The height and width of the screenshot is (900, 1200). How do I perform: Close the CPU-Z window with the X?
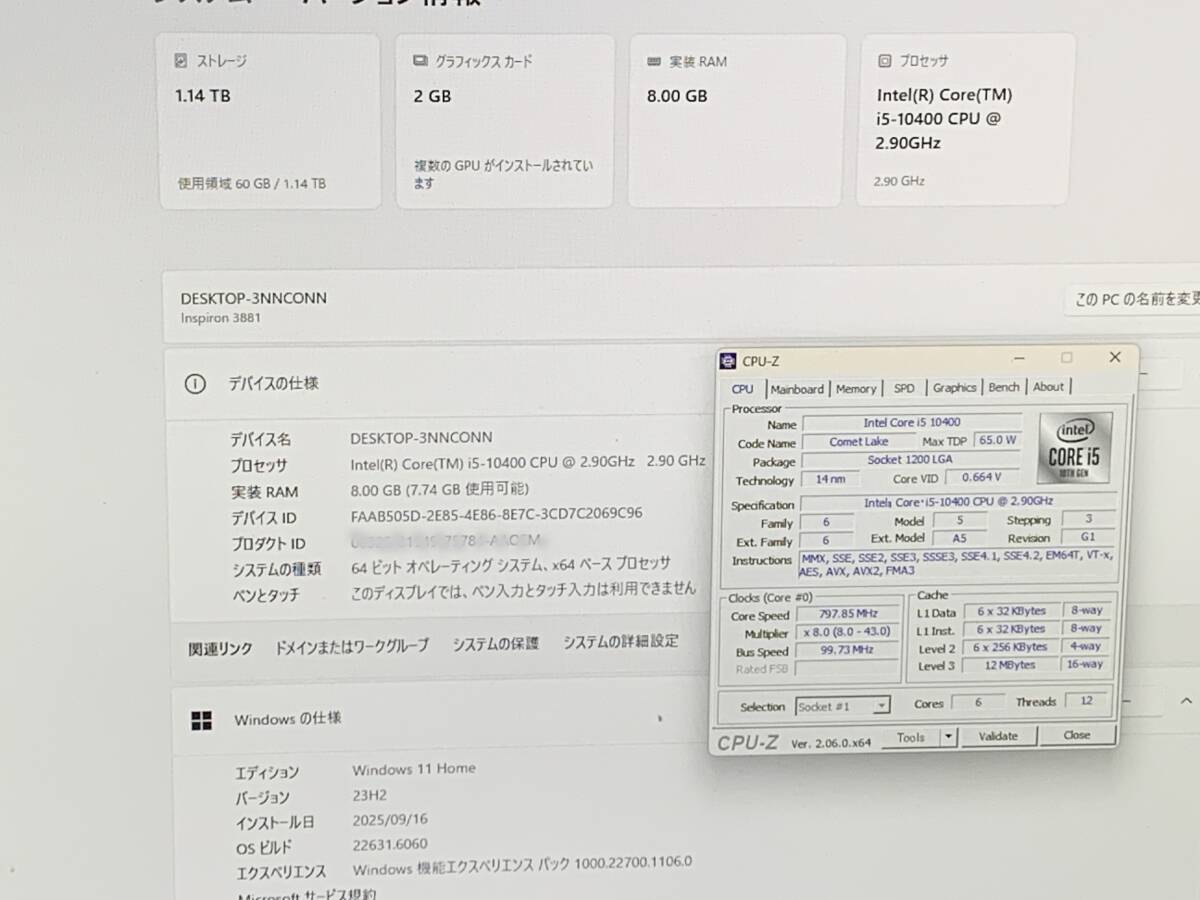tap(1115, 357)
